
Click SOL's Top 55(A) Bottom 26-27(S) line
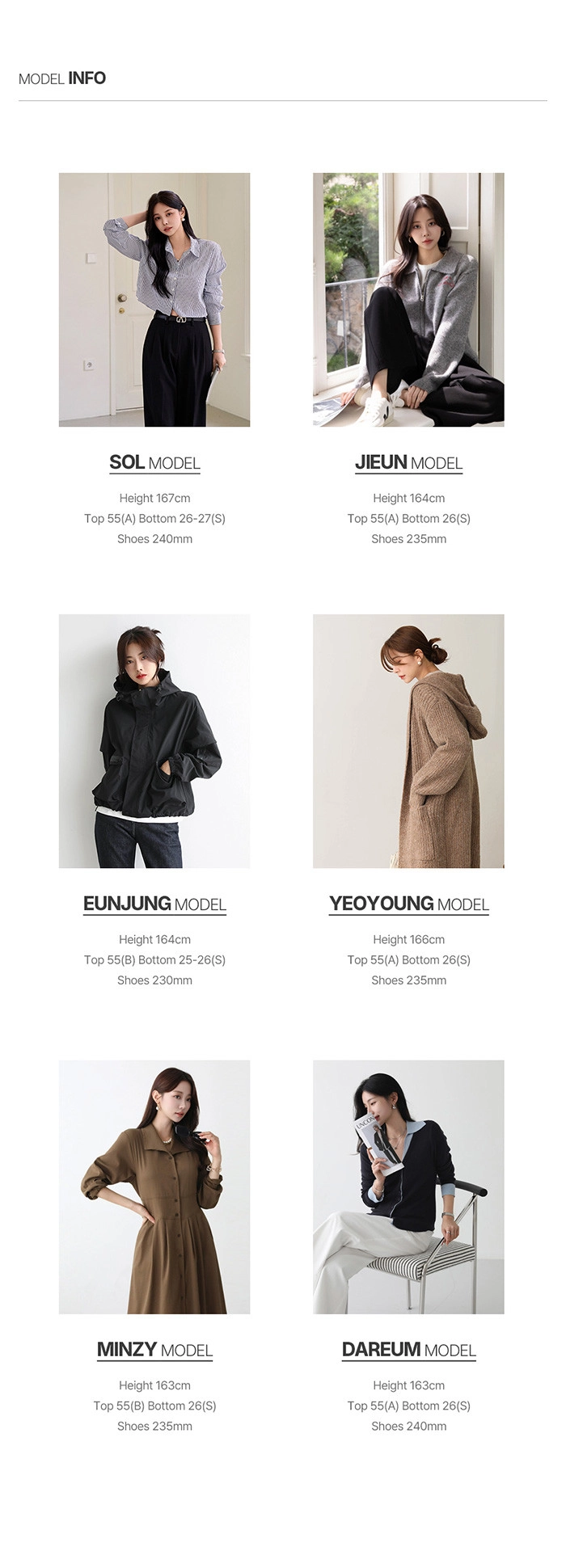tap(154, 518)
